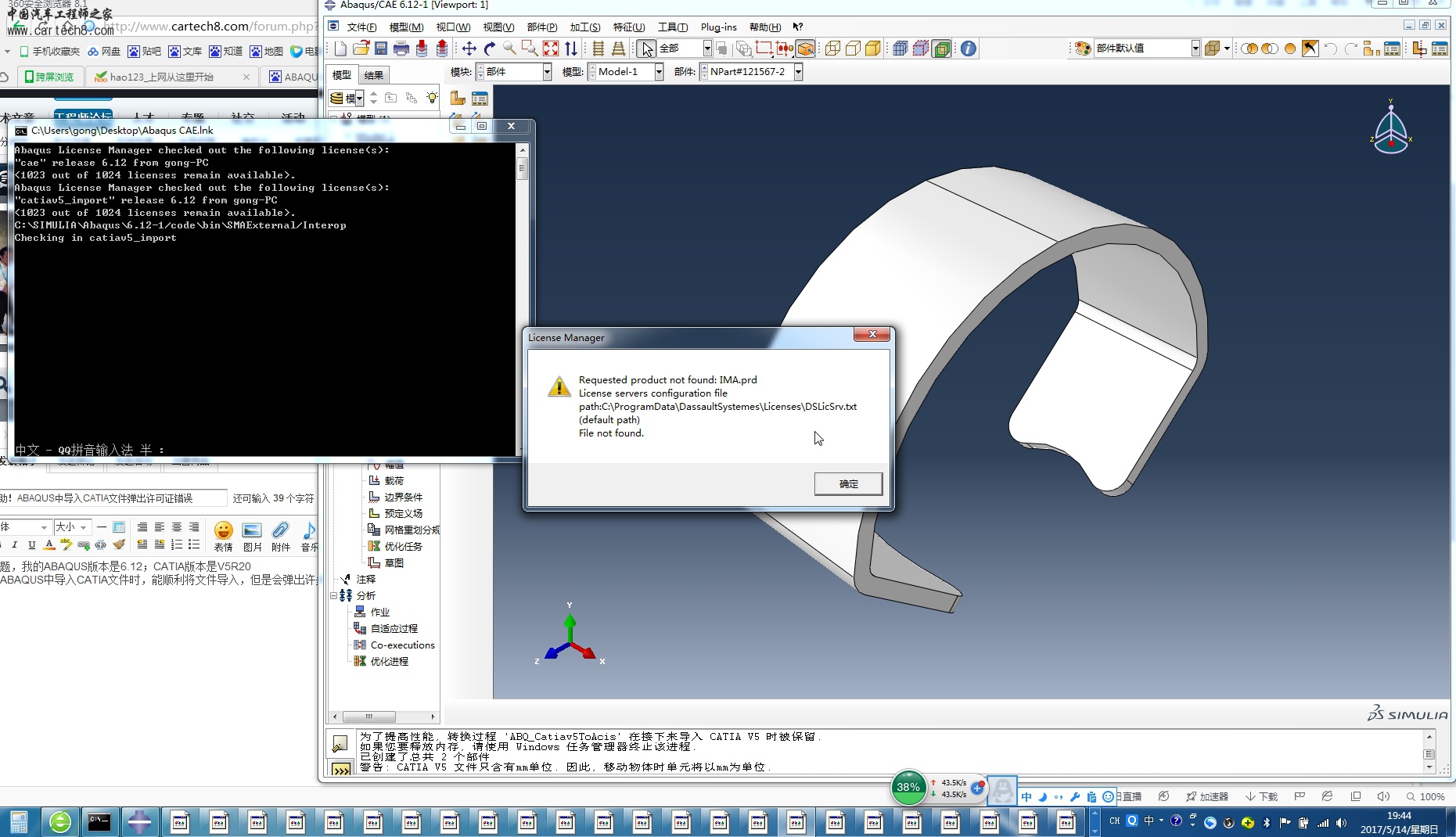Switch to the 结果 tab

(374, 75)
